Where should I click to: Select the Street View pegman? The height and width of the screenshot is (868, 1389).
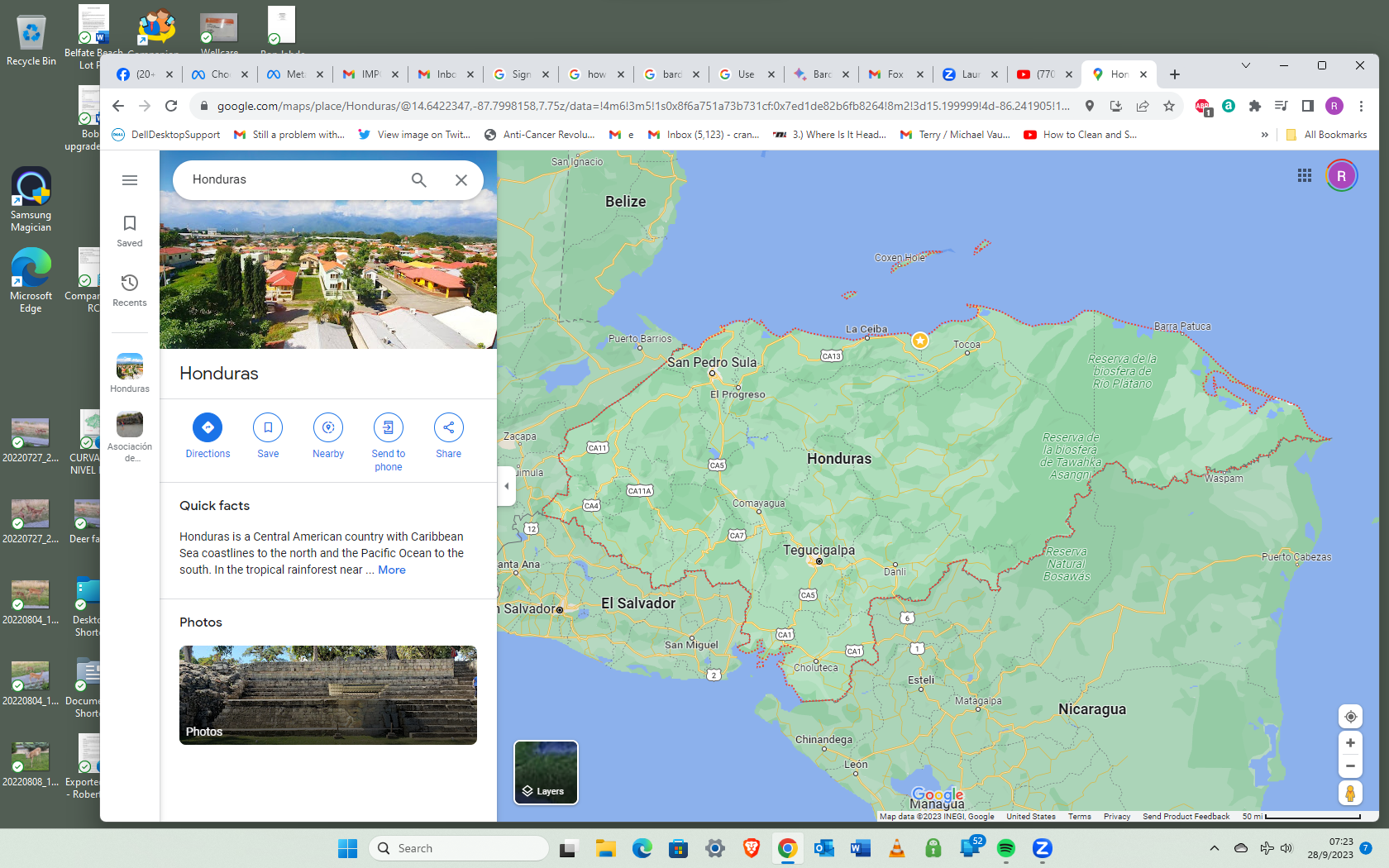click(x=1350, y=793)
